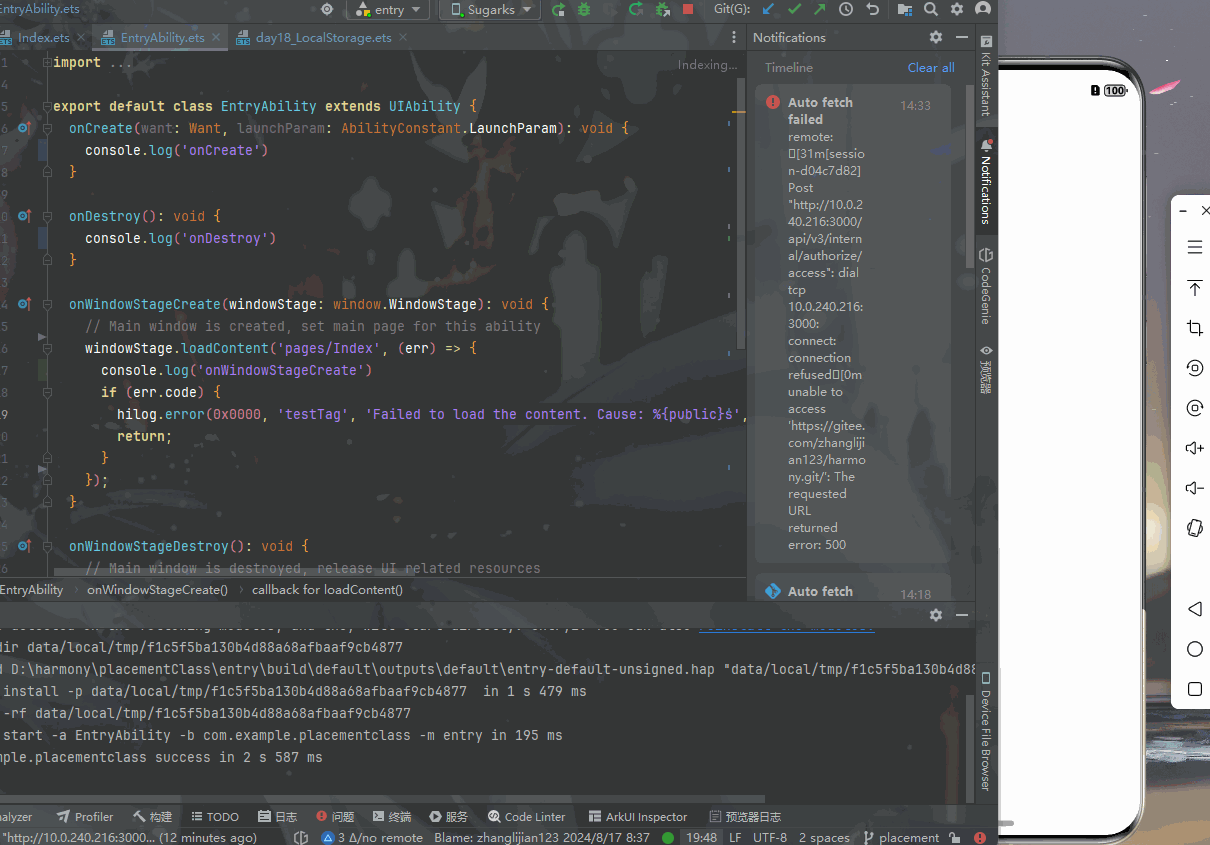Open IDE settings gear in top toolbar
This screenshot has width=1210, height=845.
click(x=957, y=10)
